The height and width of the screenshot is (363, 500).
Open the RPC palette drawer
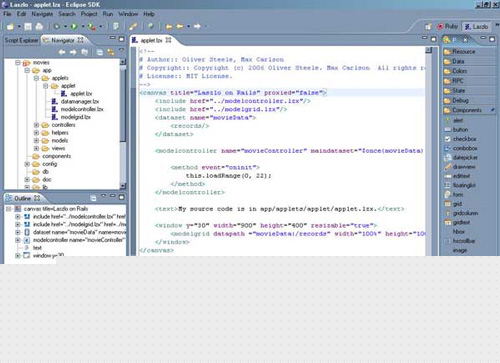[x=469, y=81]
